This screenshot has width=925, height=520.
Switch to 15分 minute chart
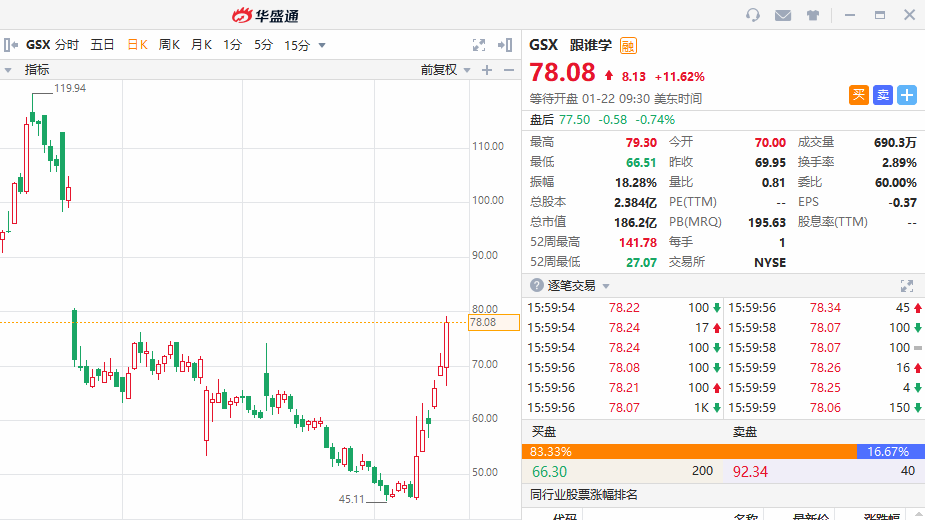[297, 45]
